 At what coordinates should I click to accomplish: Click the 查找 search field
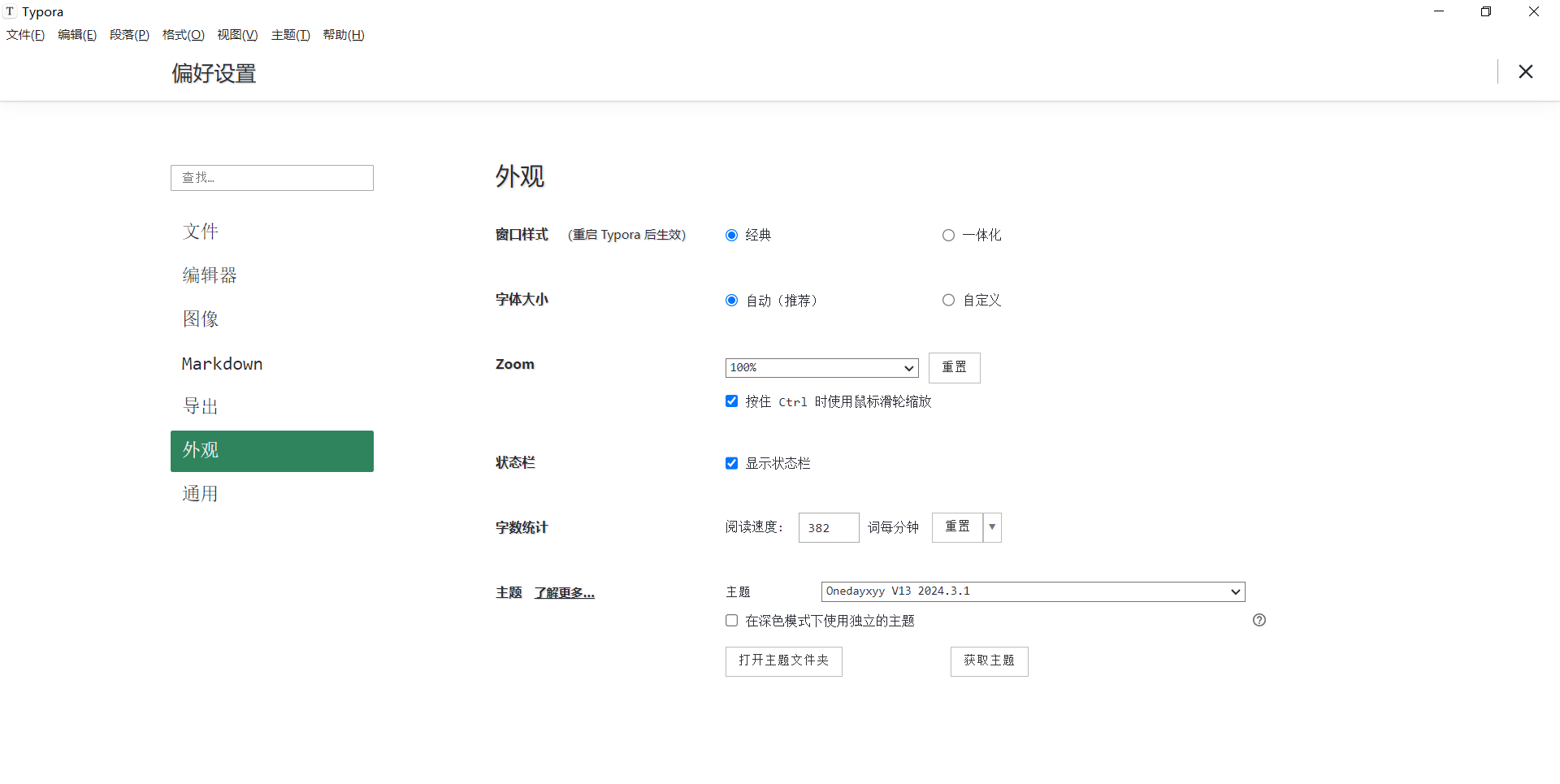272,178
